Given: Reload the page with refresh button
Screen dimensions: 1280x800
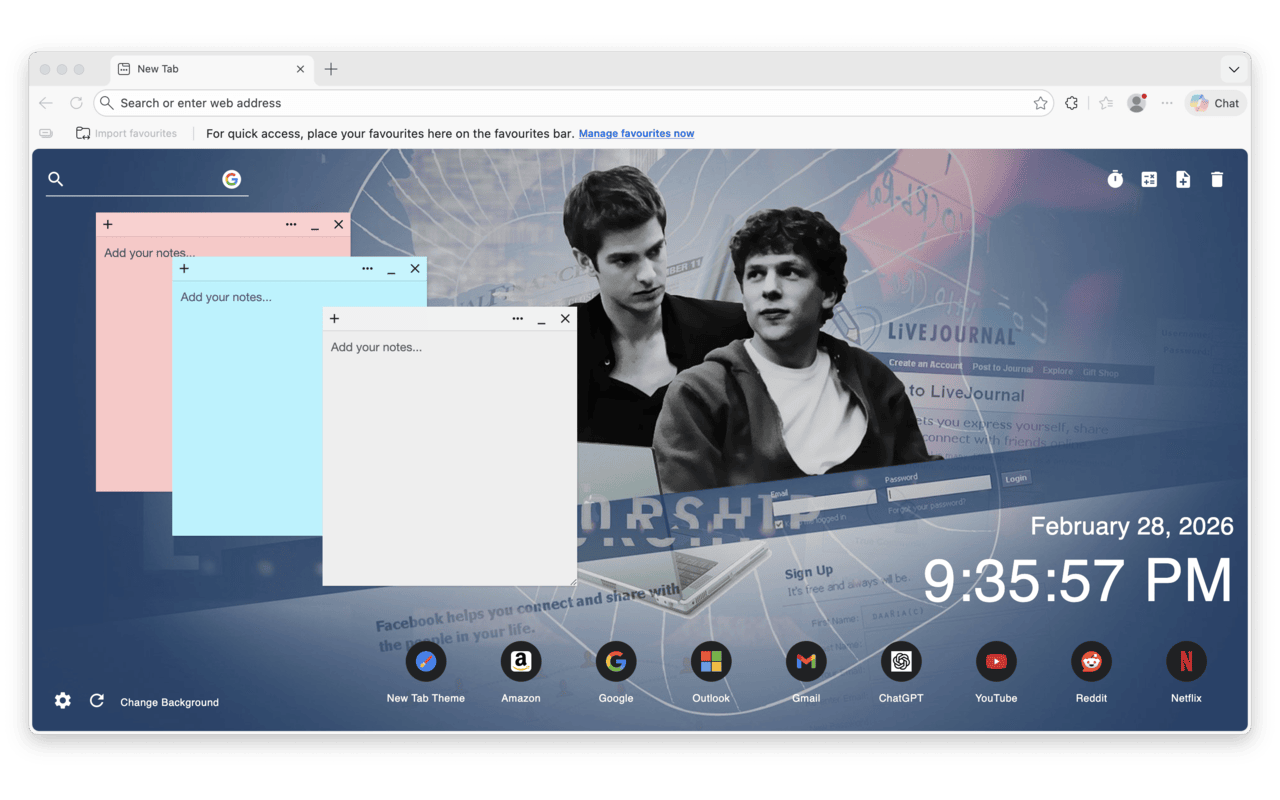Looking at the screenshot, I should click(x=76, y=103).
